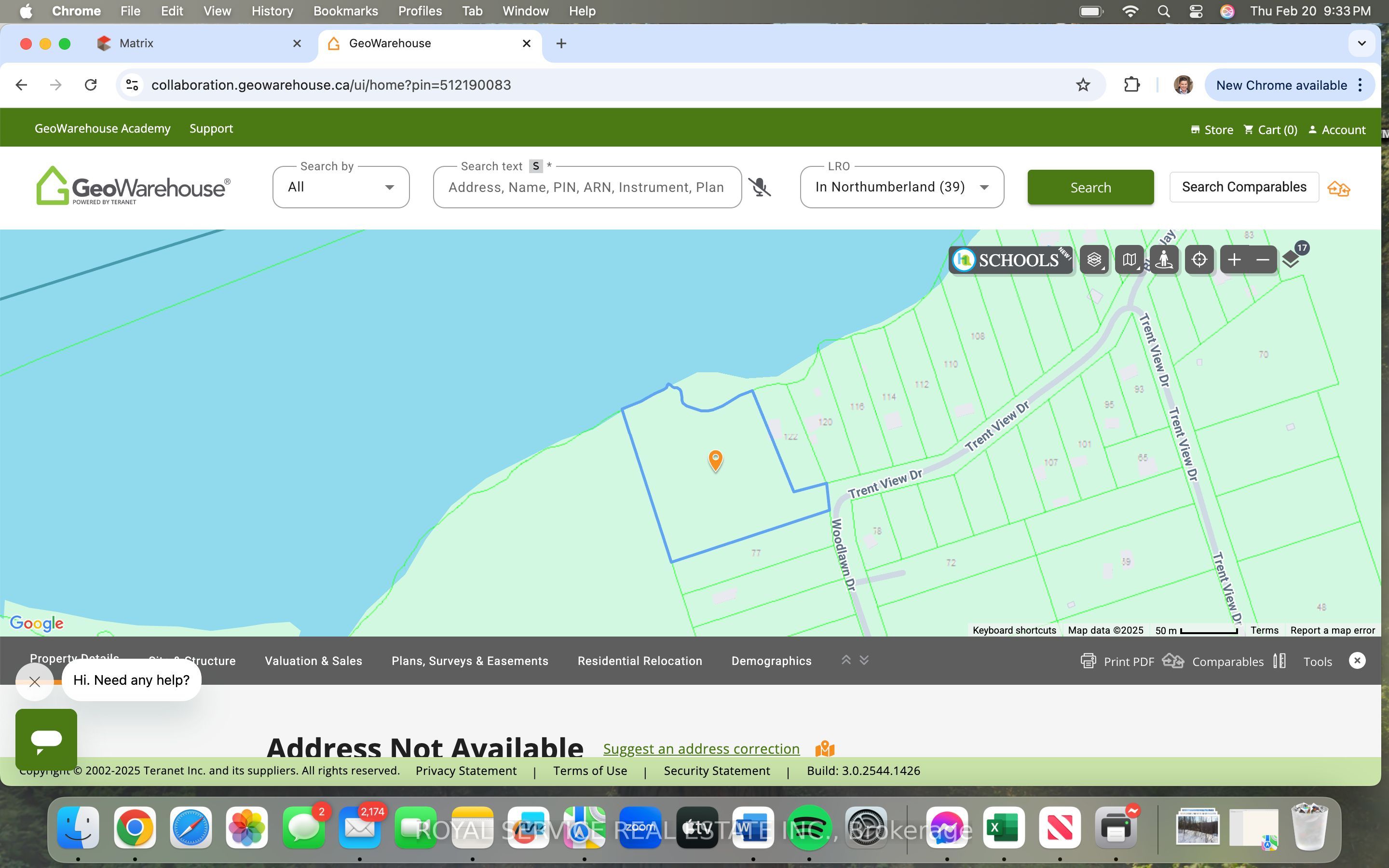Open a new Chrome tab
The image size is (1389, 868).
tap(561, 43)
